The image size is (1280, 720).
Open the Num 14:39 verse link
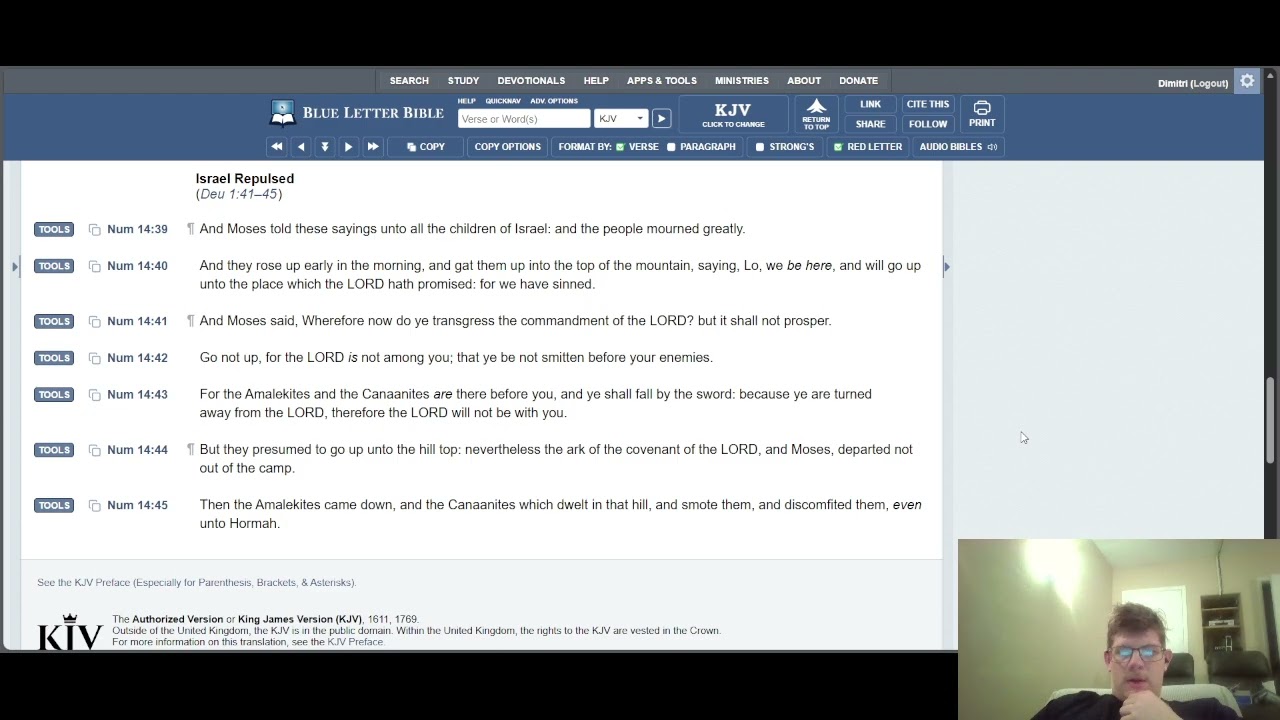(x=137, y=230)
